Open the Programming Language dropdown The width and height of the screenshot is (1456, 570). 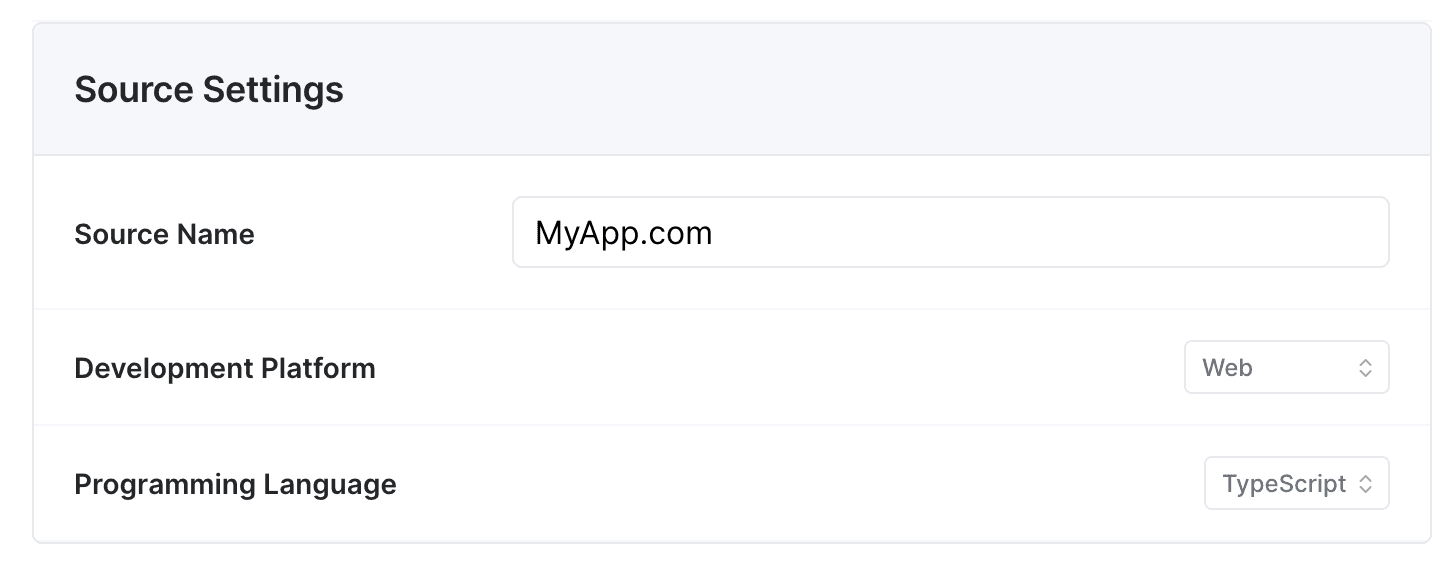point(1296,483)
